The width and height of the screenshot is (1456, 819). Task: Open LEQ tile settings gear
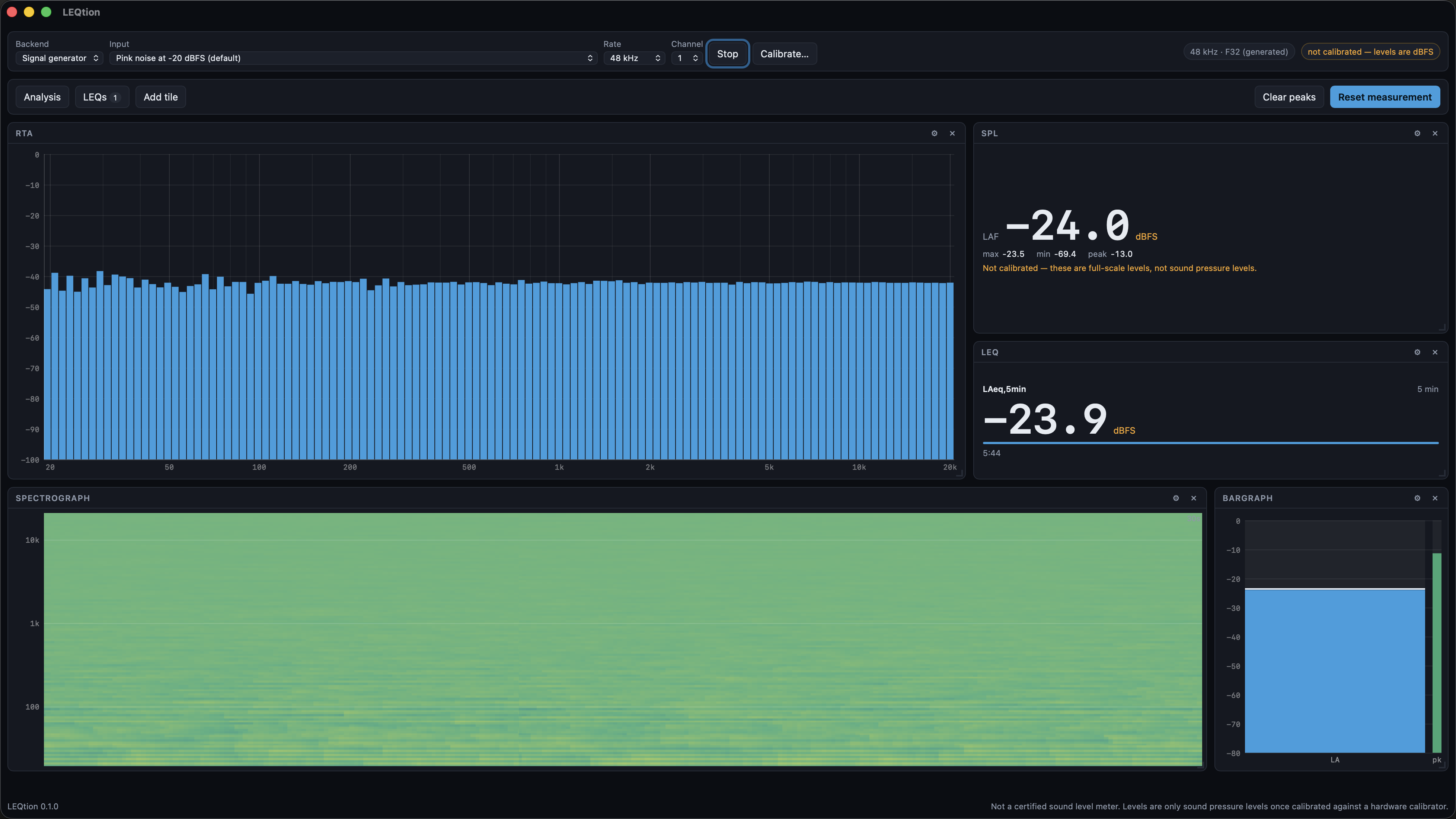(1417, 352)
